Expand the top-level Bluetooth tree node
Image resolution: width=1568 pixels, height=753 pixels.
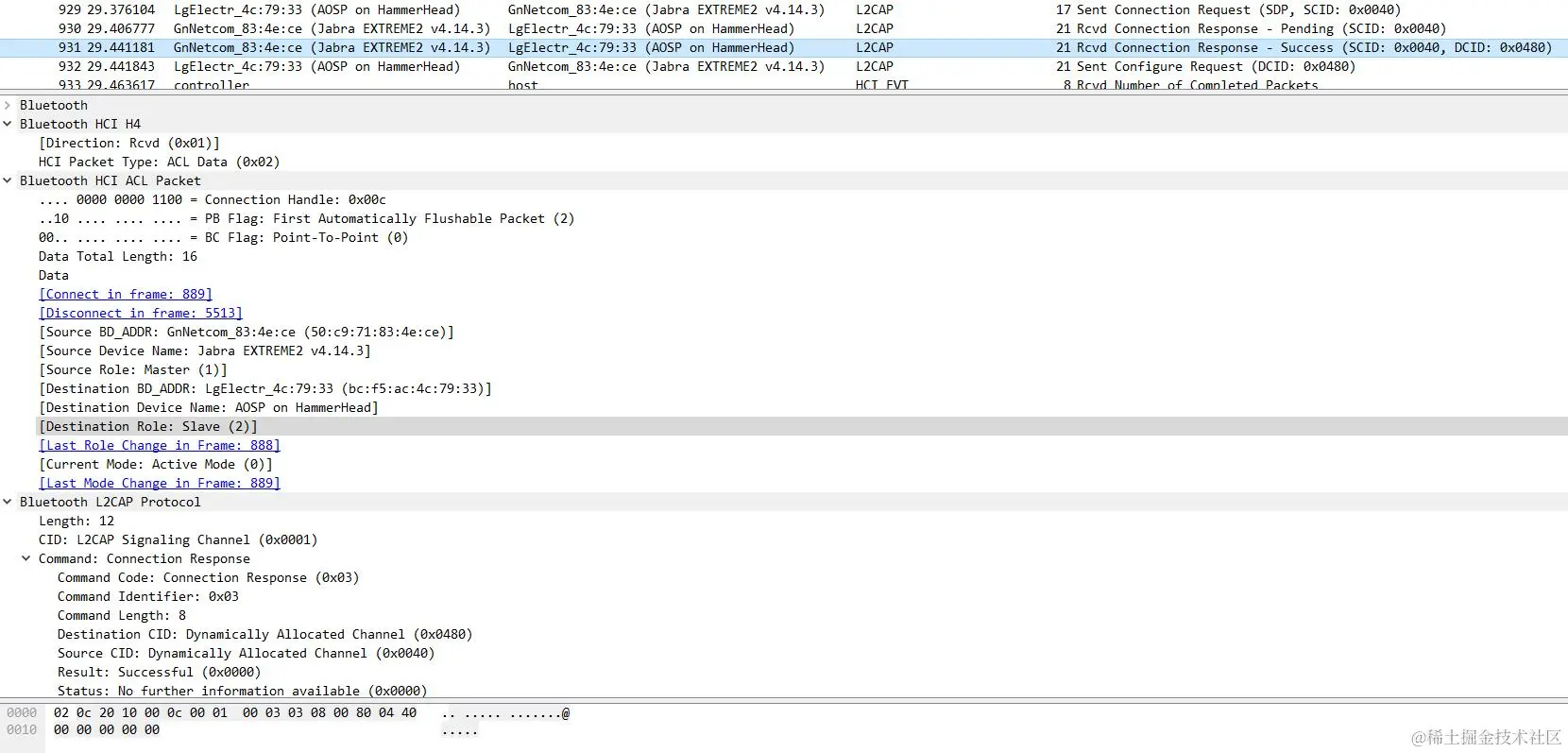tap(8, 105)
